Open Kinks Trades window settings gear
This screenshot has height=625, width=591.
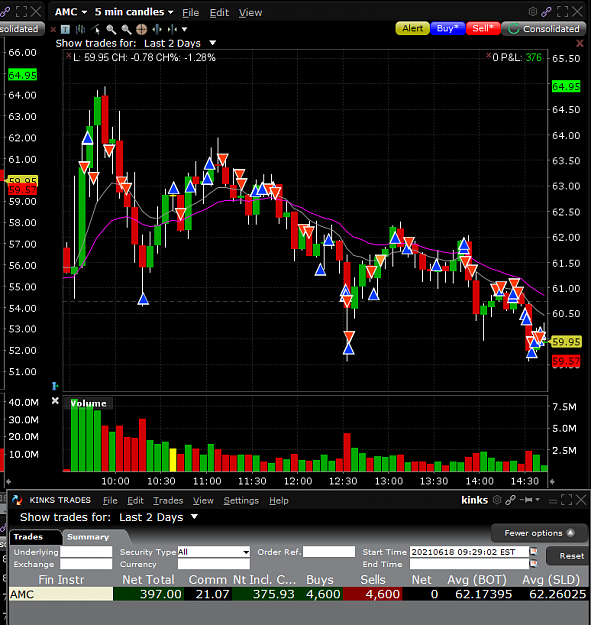pyautogui.click(x=497, y=499)
